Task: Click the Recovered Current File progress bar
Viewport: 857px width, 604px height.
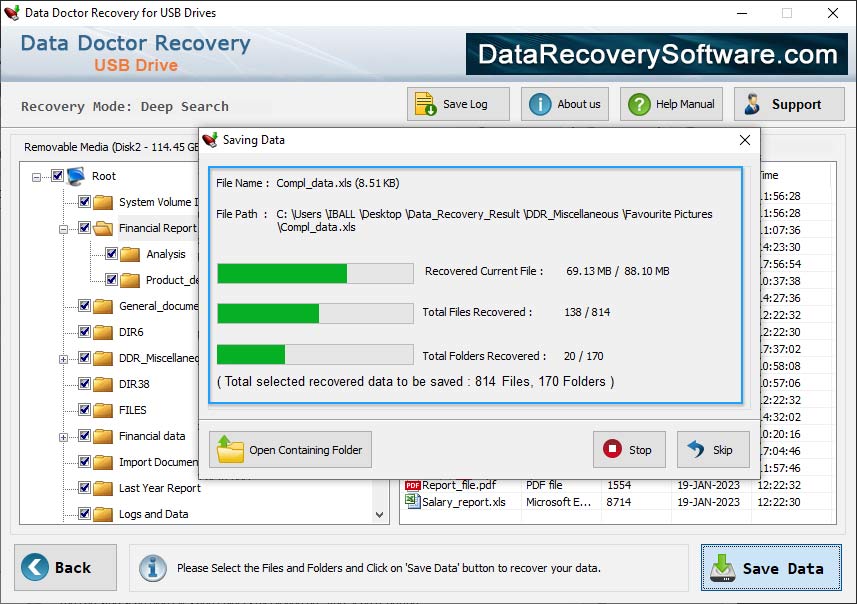Action: (x=313, y=272)
